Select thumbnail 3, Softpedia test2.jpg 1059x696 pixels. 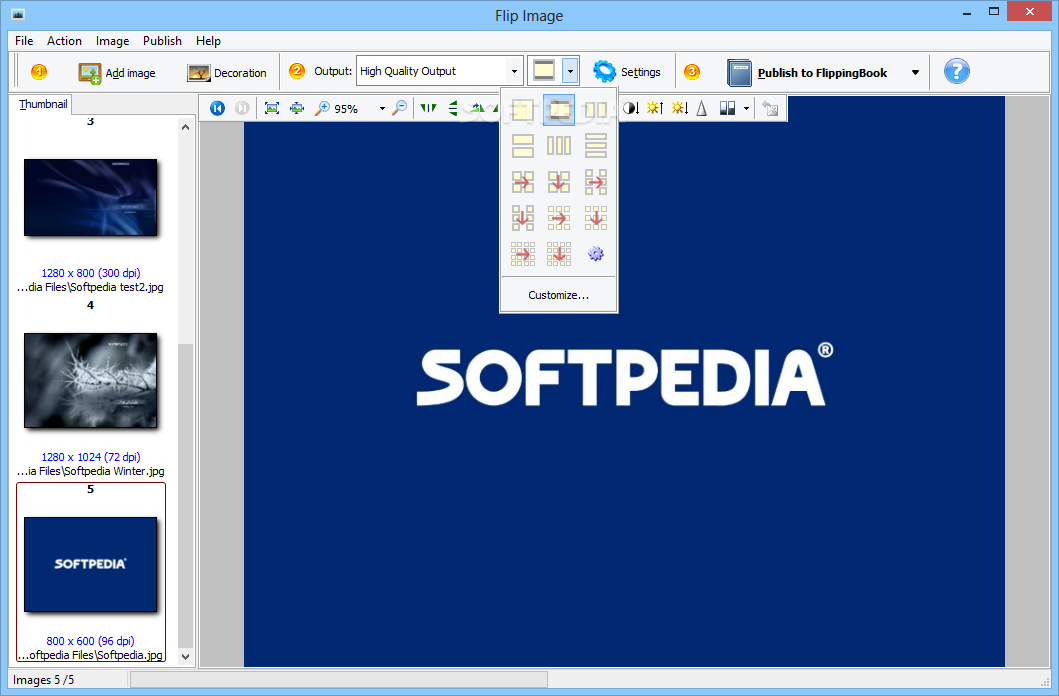[91, 197]
